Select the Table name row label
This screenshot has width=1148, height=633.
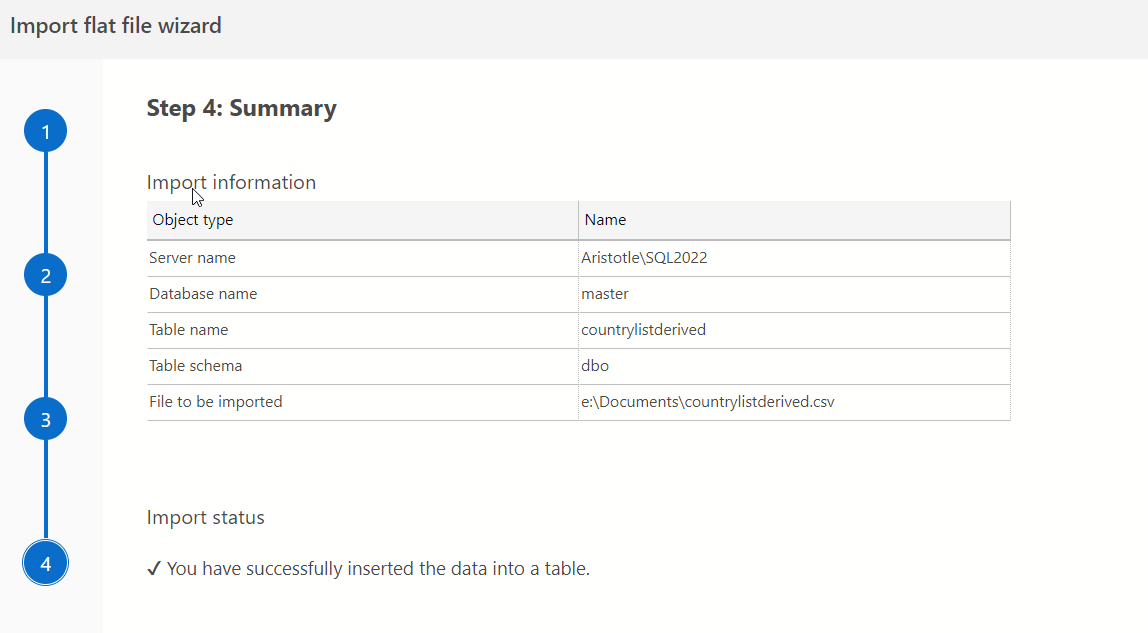click(x=189, y=330)
